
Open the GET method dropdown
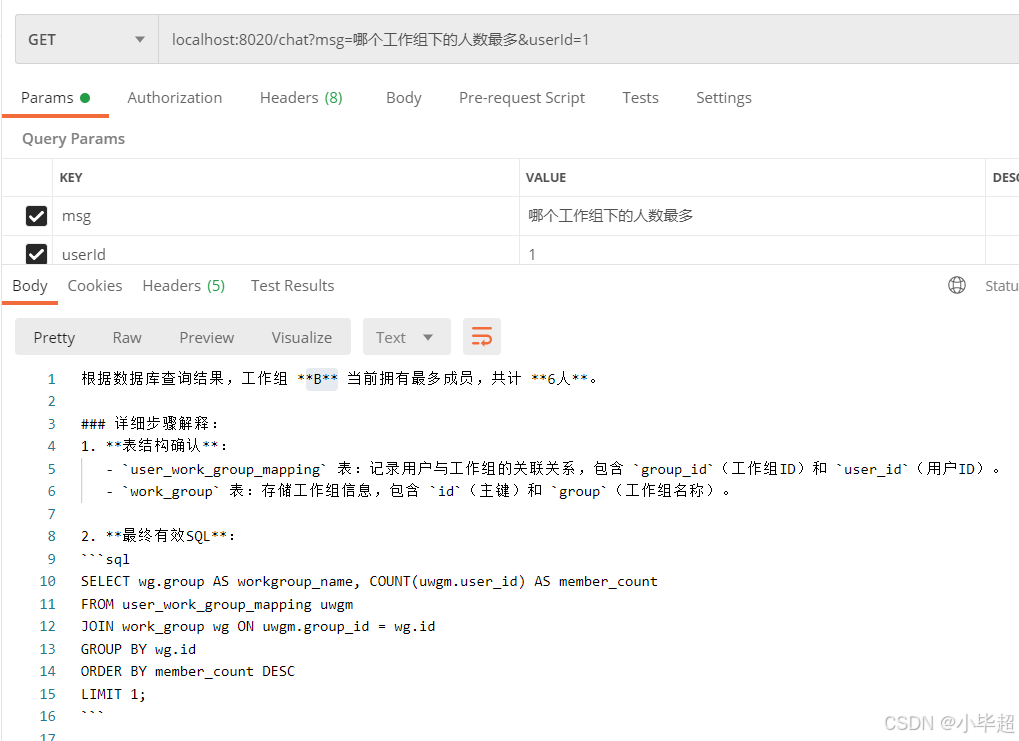tap(86, 40)
